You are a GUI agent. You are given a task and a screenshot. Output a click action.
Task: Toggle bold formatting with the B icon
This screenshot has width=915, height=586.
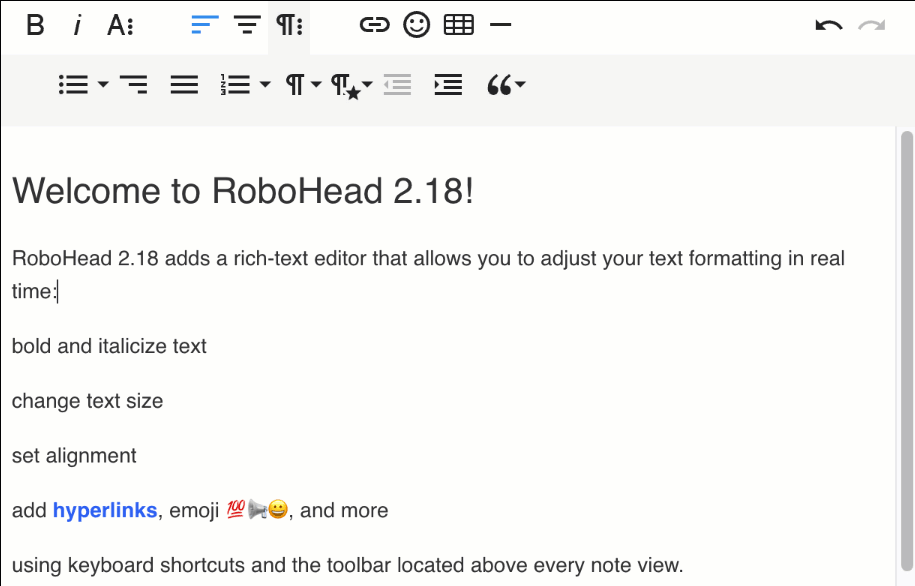[x=36, y=25]
